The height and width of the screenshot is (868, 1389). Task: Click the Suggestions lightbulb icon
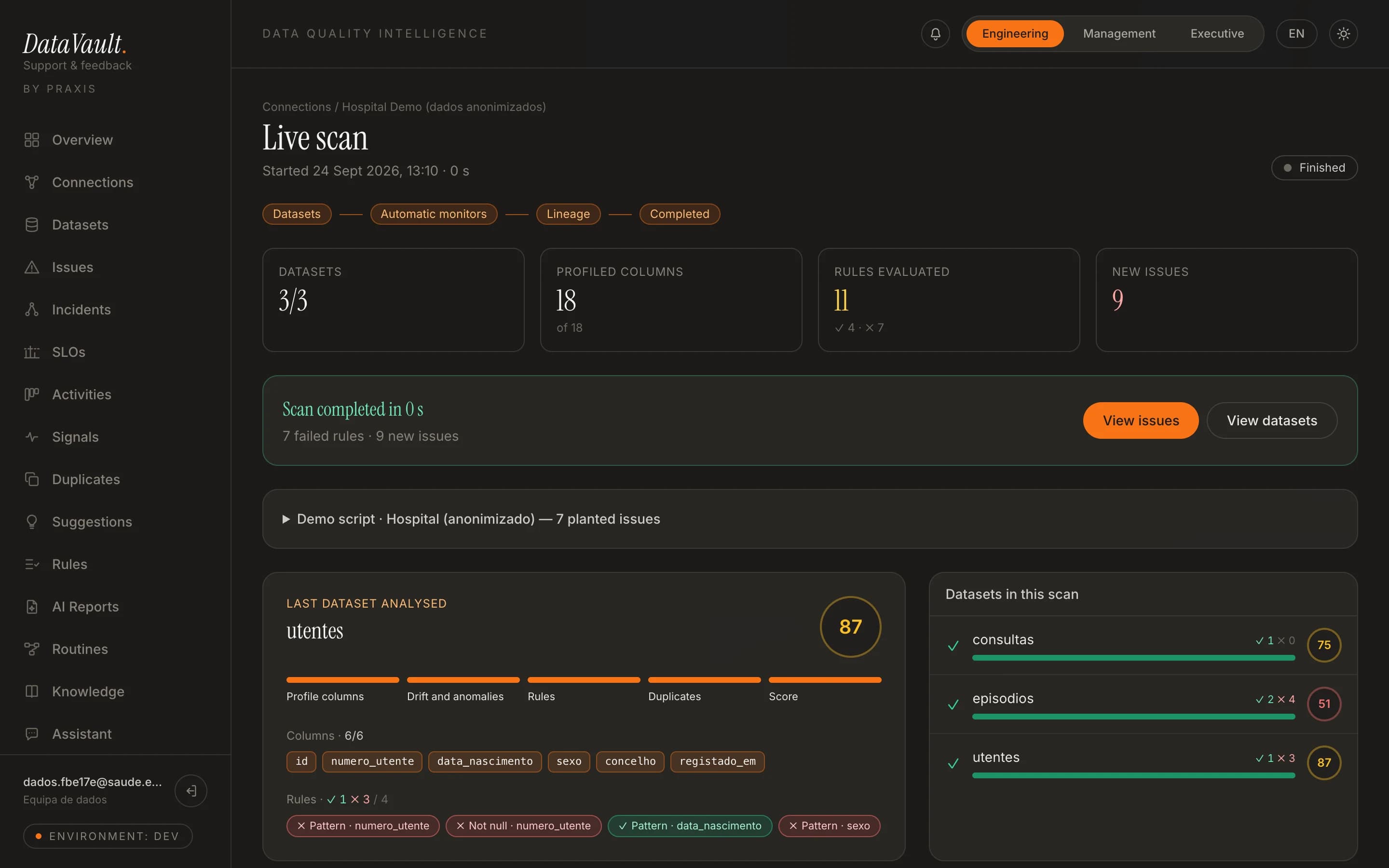click(31, 522)
